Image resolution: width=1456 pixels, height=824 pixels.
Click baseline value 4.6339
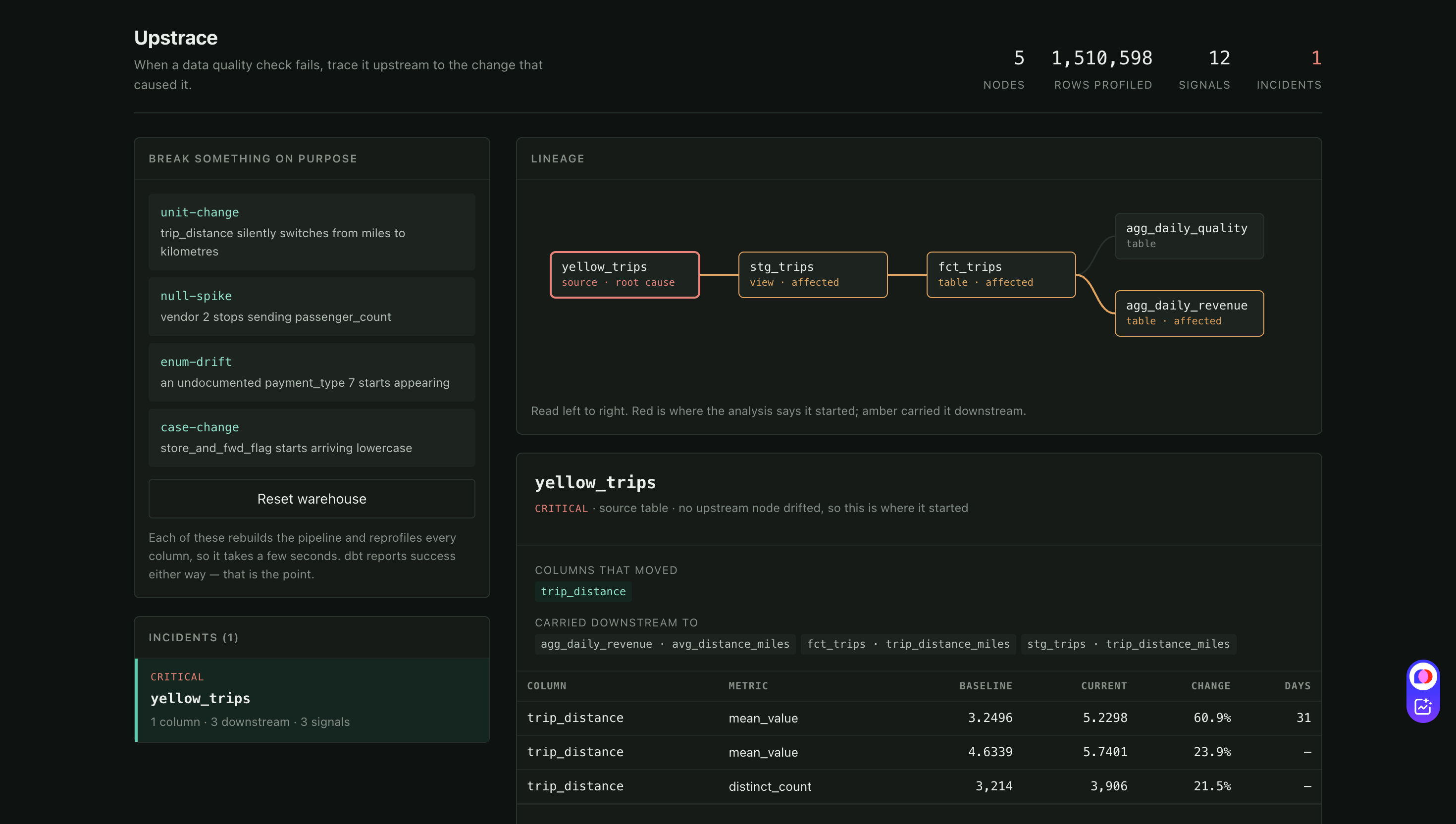990,752
